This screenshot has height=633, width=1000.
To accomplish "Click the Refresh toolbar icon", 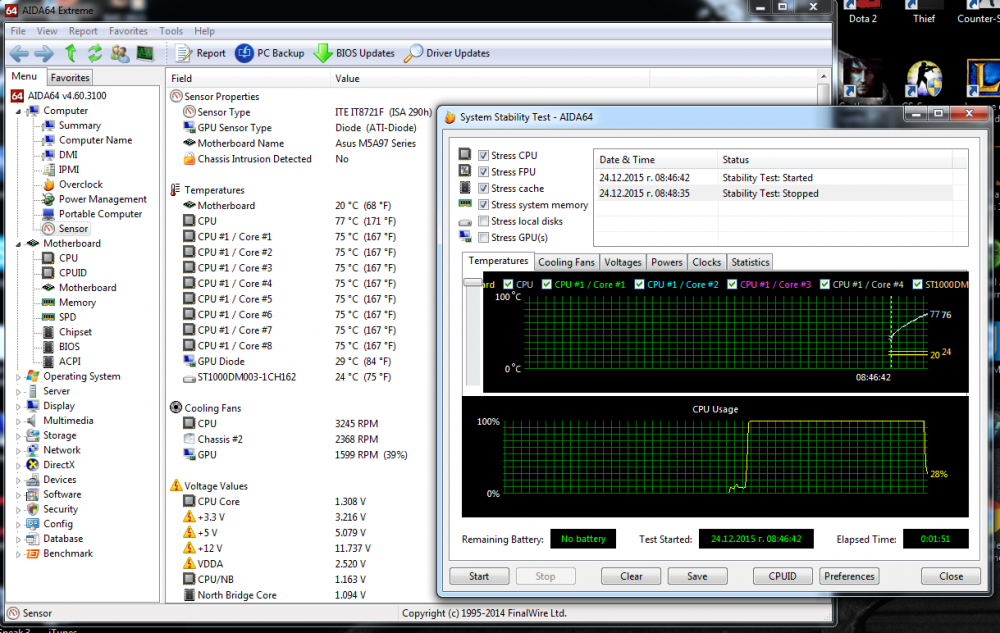I will click(94, 54).
